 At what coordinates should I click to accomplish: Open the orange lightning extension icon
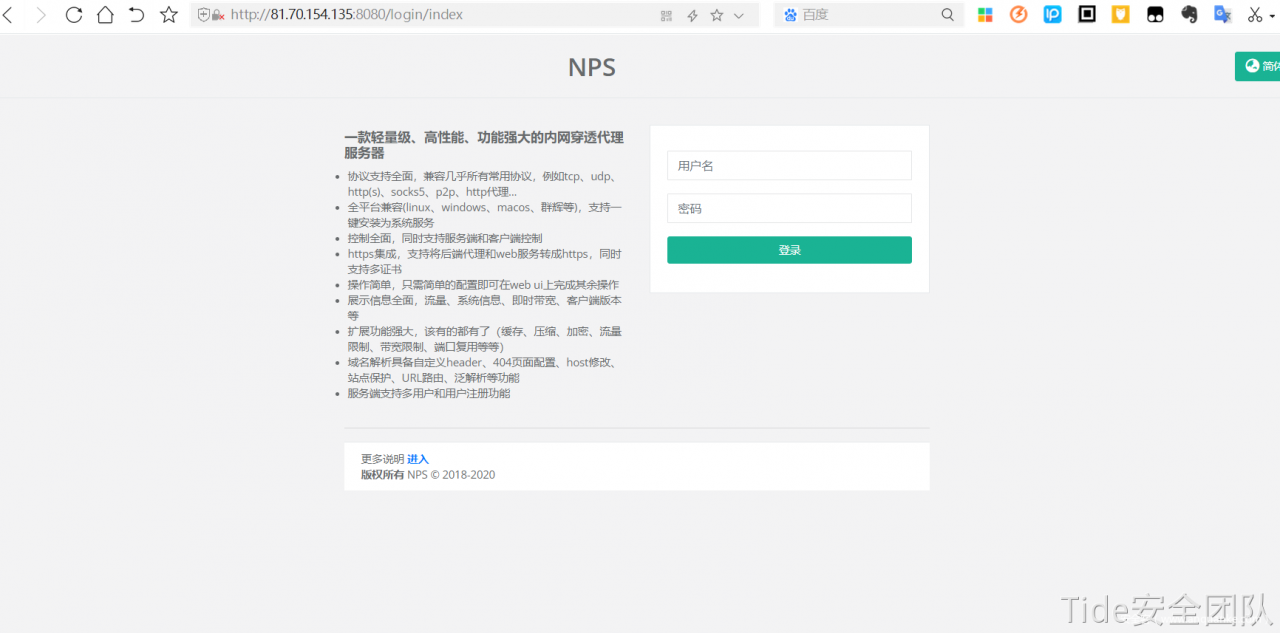(1018, 14)
